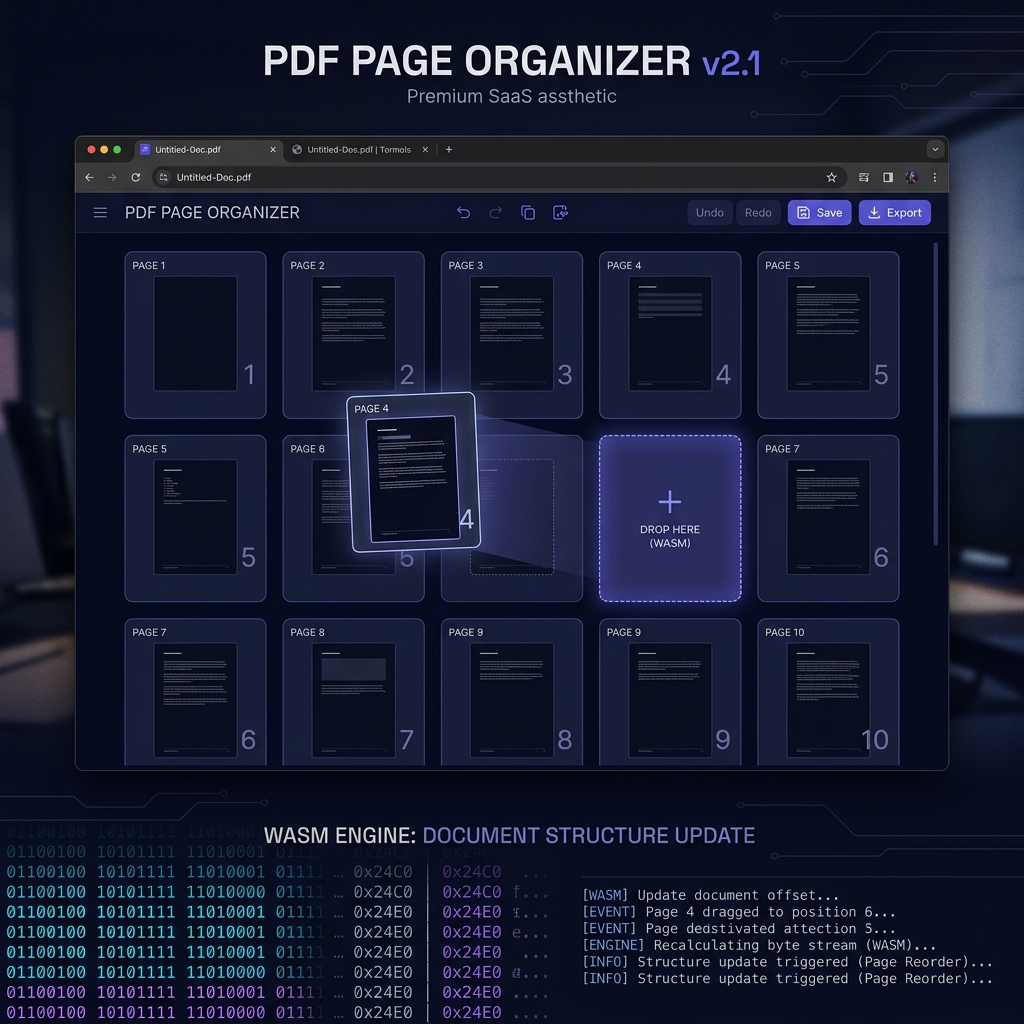Open the browser three-dot menu
The image size is (1024, 1024).
tap(935, 178)
